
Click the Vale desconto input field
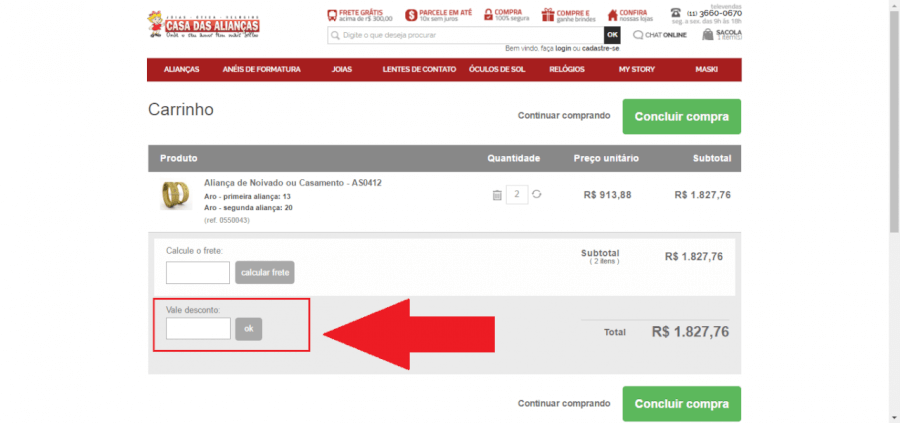198,328
